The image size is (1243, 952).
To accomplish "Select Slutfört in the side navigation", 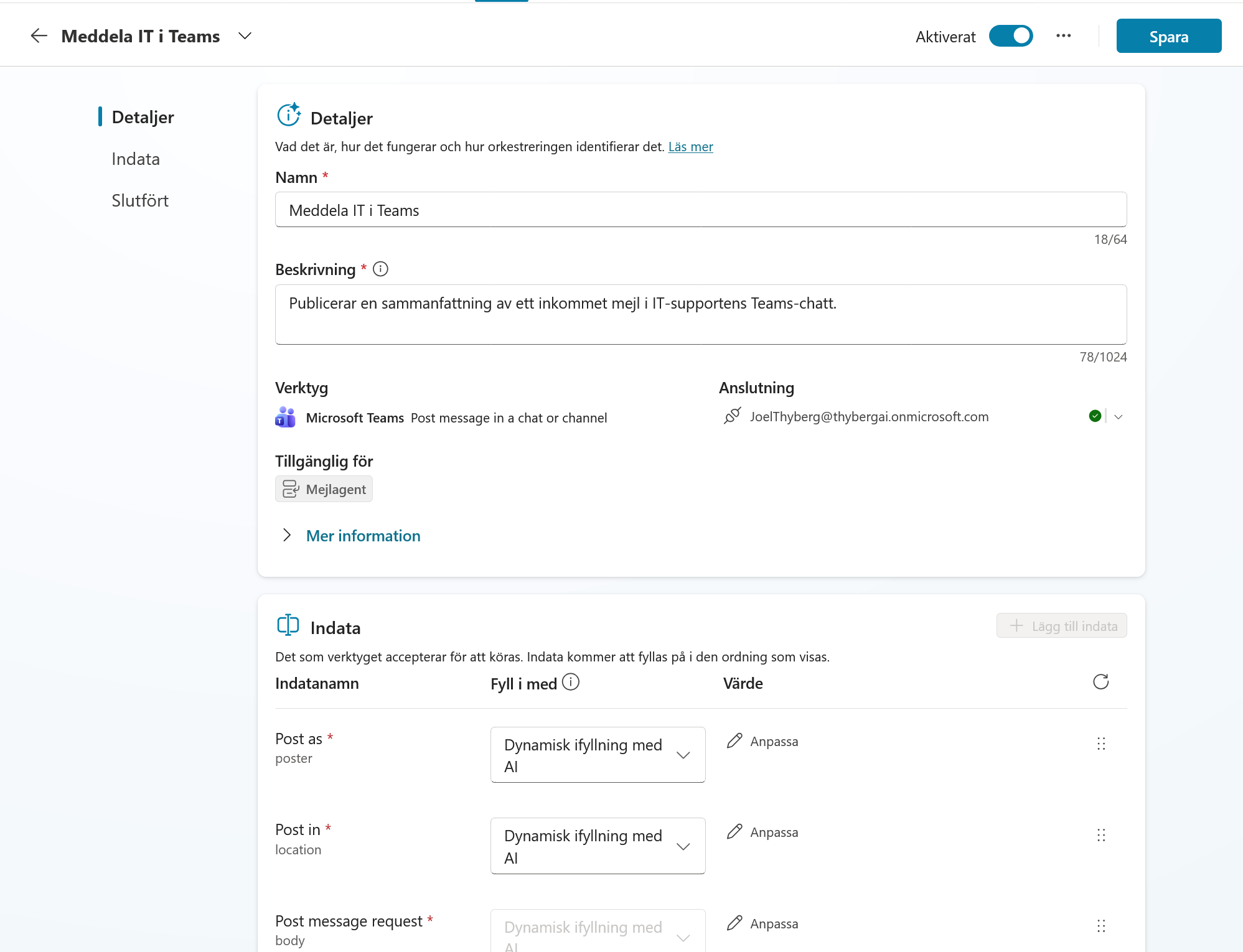I will [140, 200].
